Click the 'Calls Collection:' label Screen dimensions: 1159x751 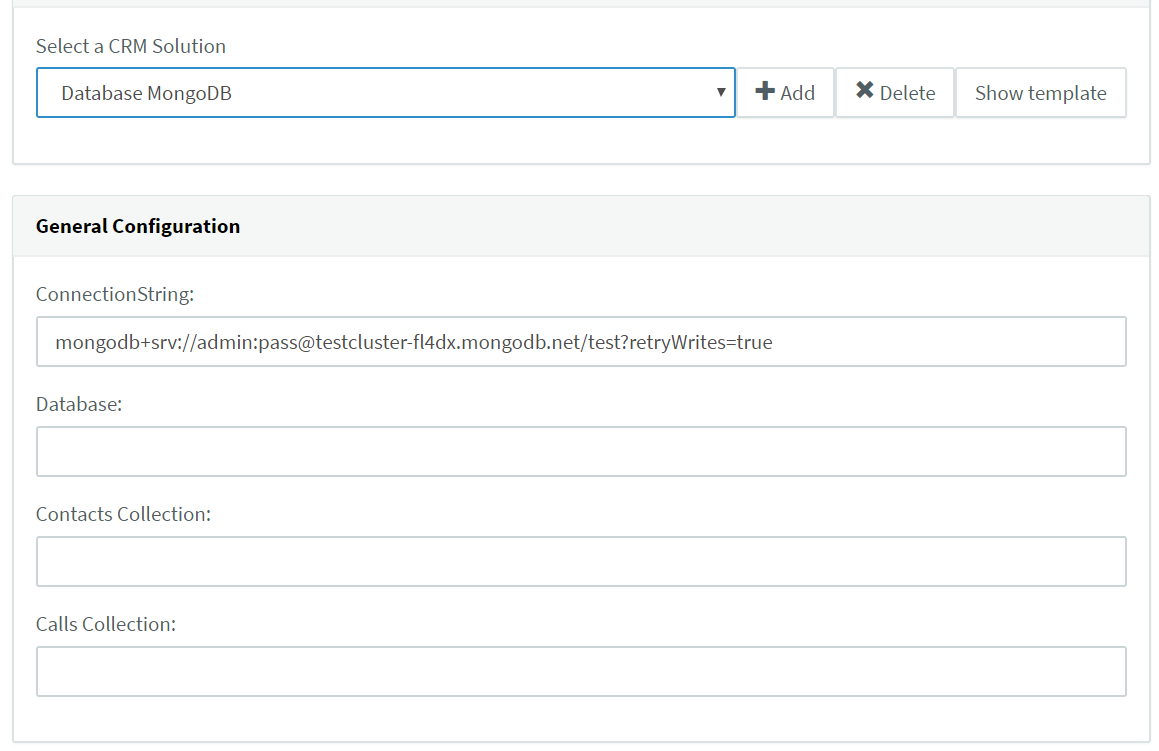coord(106,624)
